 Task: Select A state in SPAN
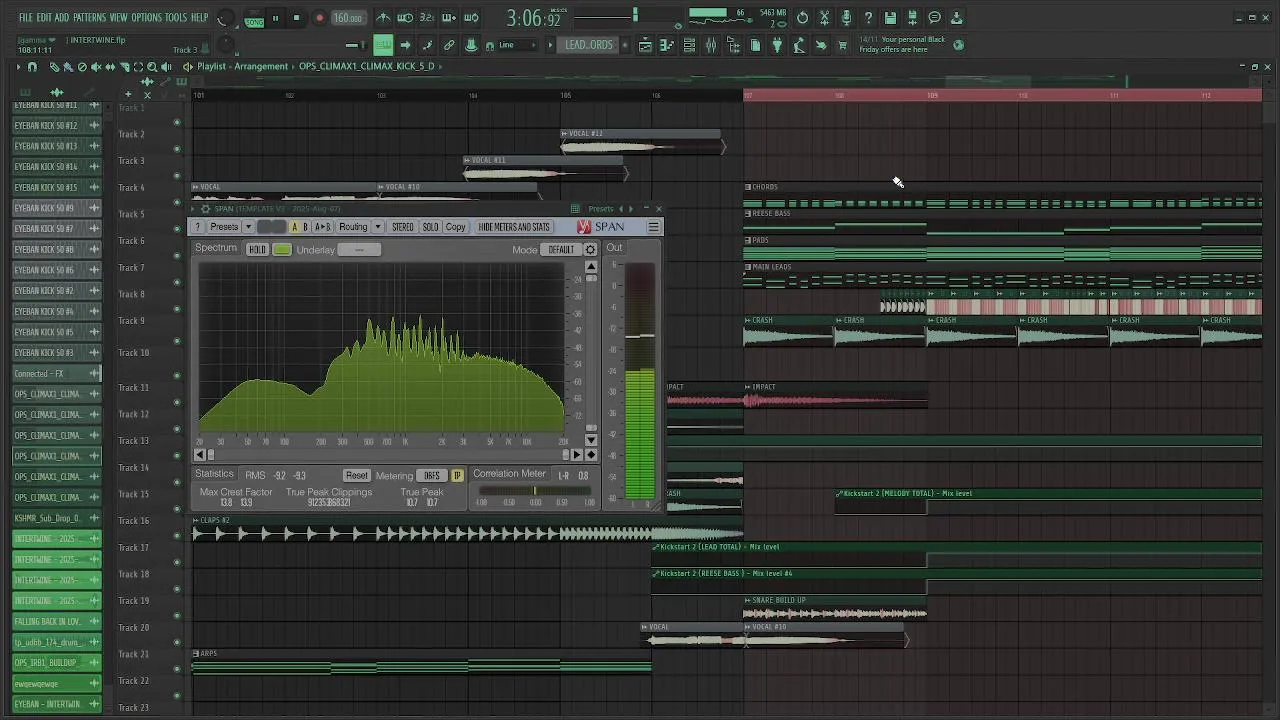tap(295, 227)
